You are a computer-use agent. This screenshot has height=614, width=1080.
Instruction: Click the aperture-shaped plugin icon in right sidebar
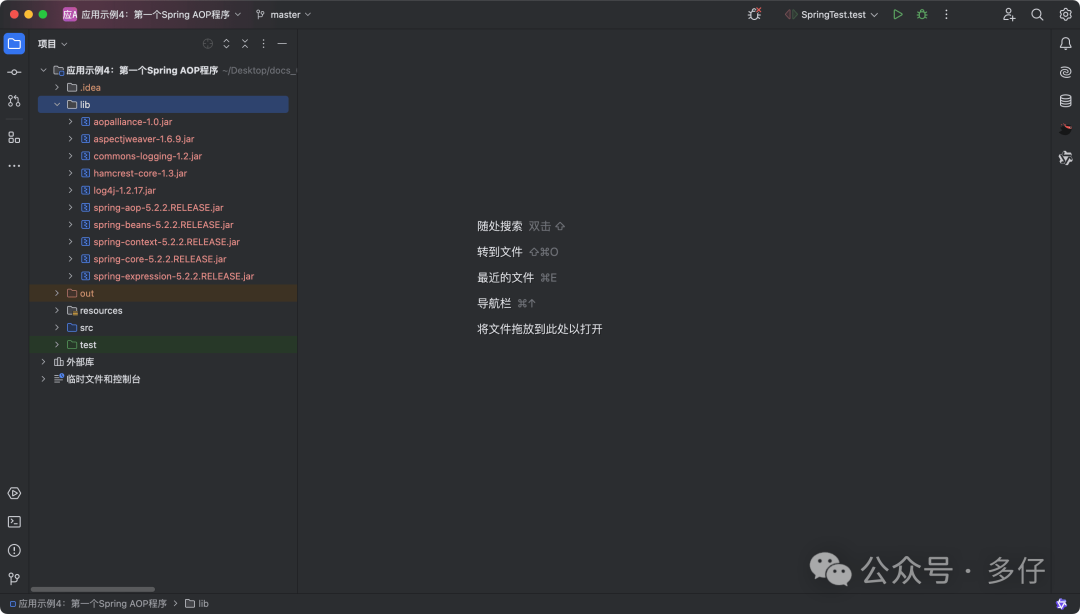(x=1066, y=158)
